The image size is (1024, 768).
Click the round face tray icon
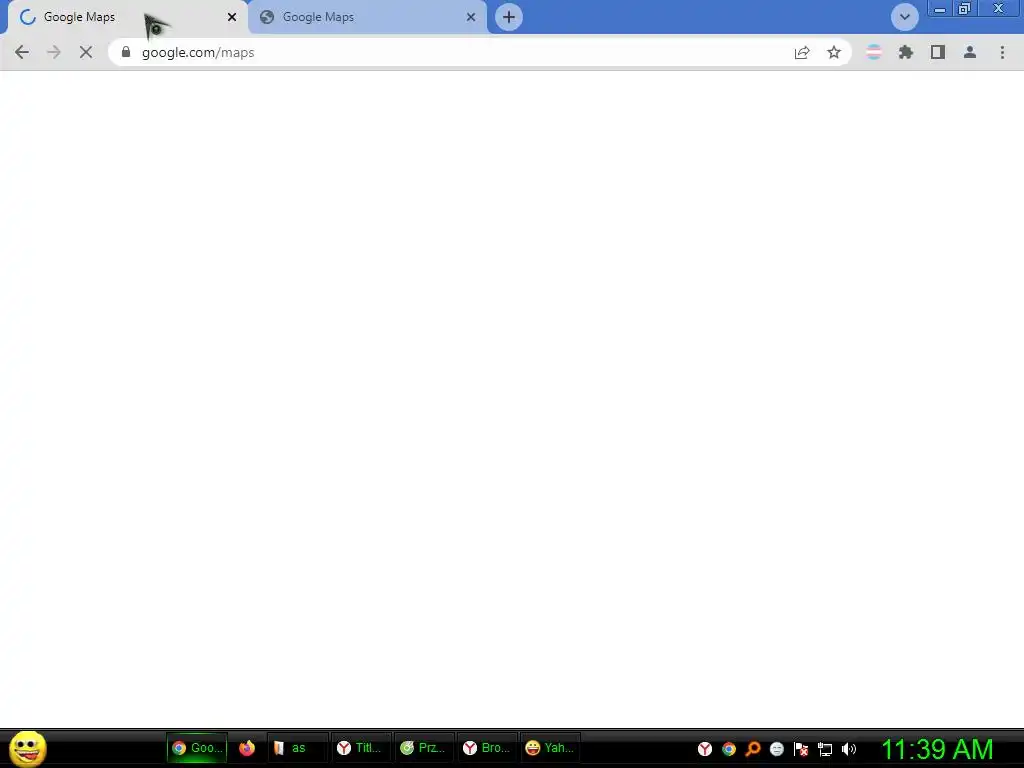point(776,749)
